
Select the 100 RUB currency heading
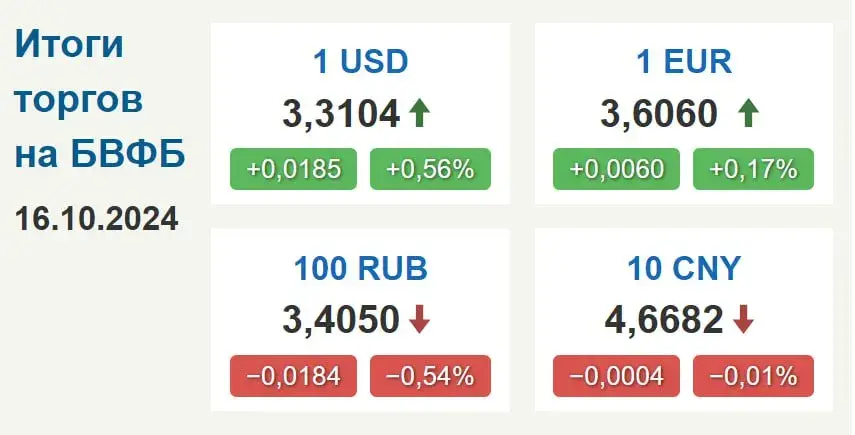tap(360, 268)
